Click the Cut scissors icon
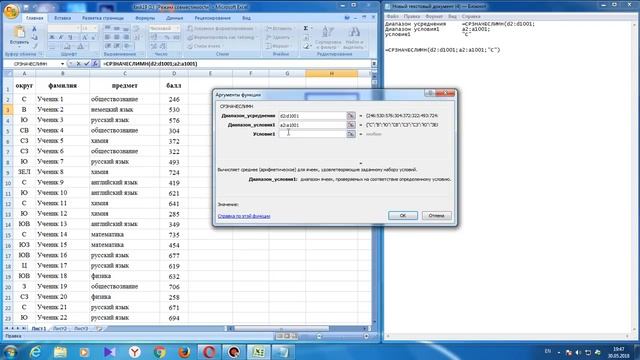640x360 pixels. (34, 29)
